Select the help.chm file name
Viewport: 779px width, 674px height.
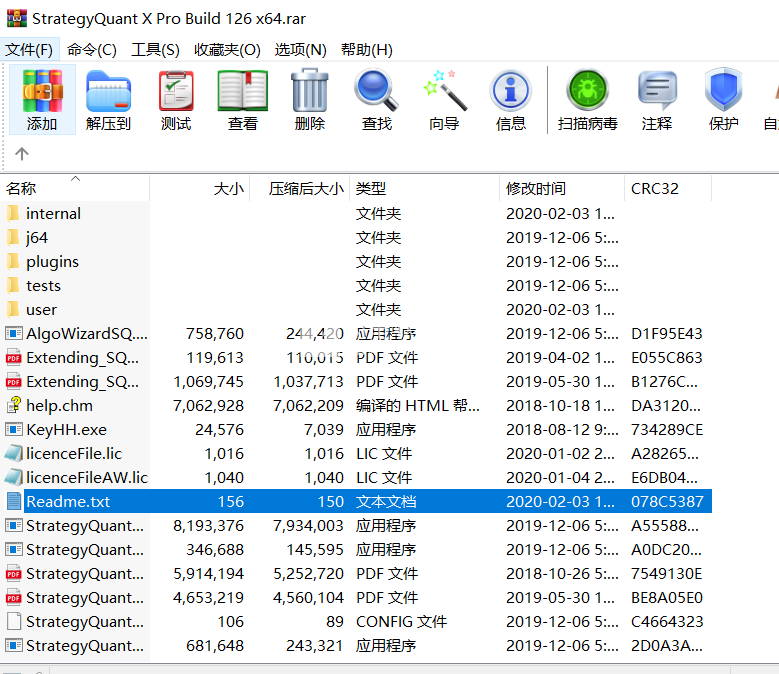tap(59, 405)
